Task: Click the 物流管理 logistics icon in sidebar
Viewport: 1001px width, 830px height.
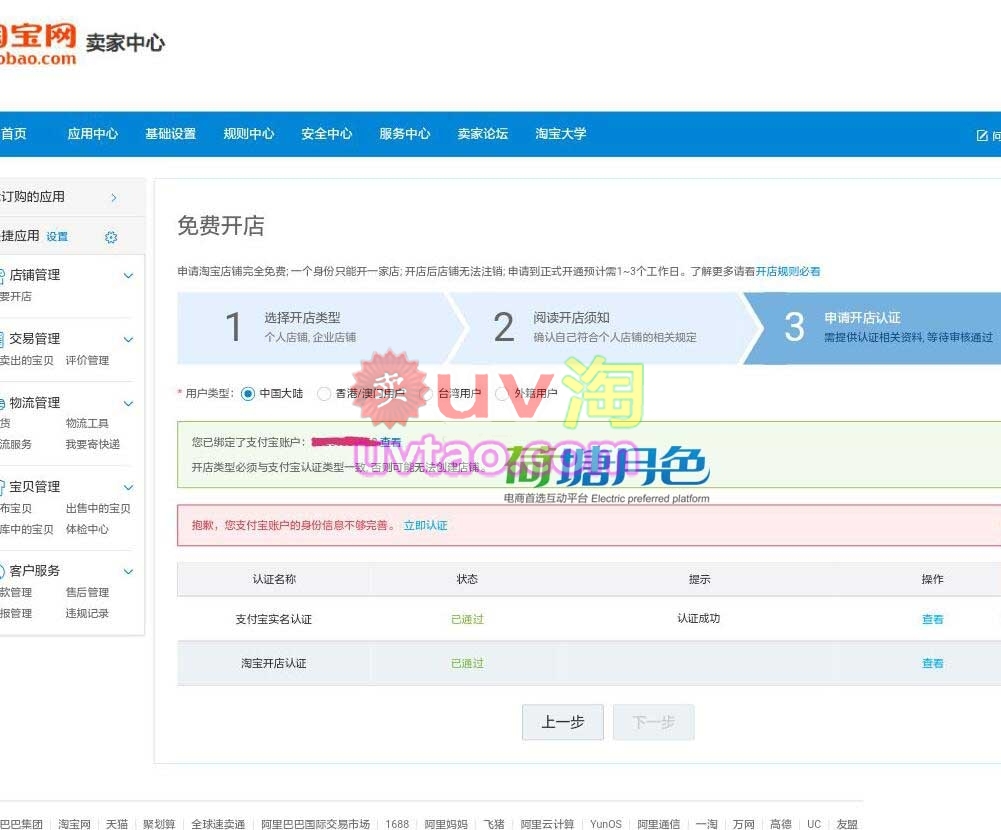Action: [x=2, y=403]
